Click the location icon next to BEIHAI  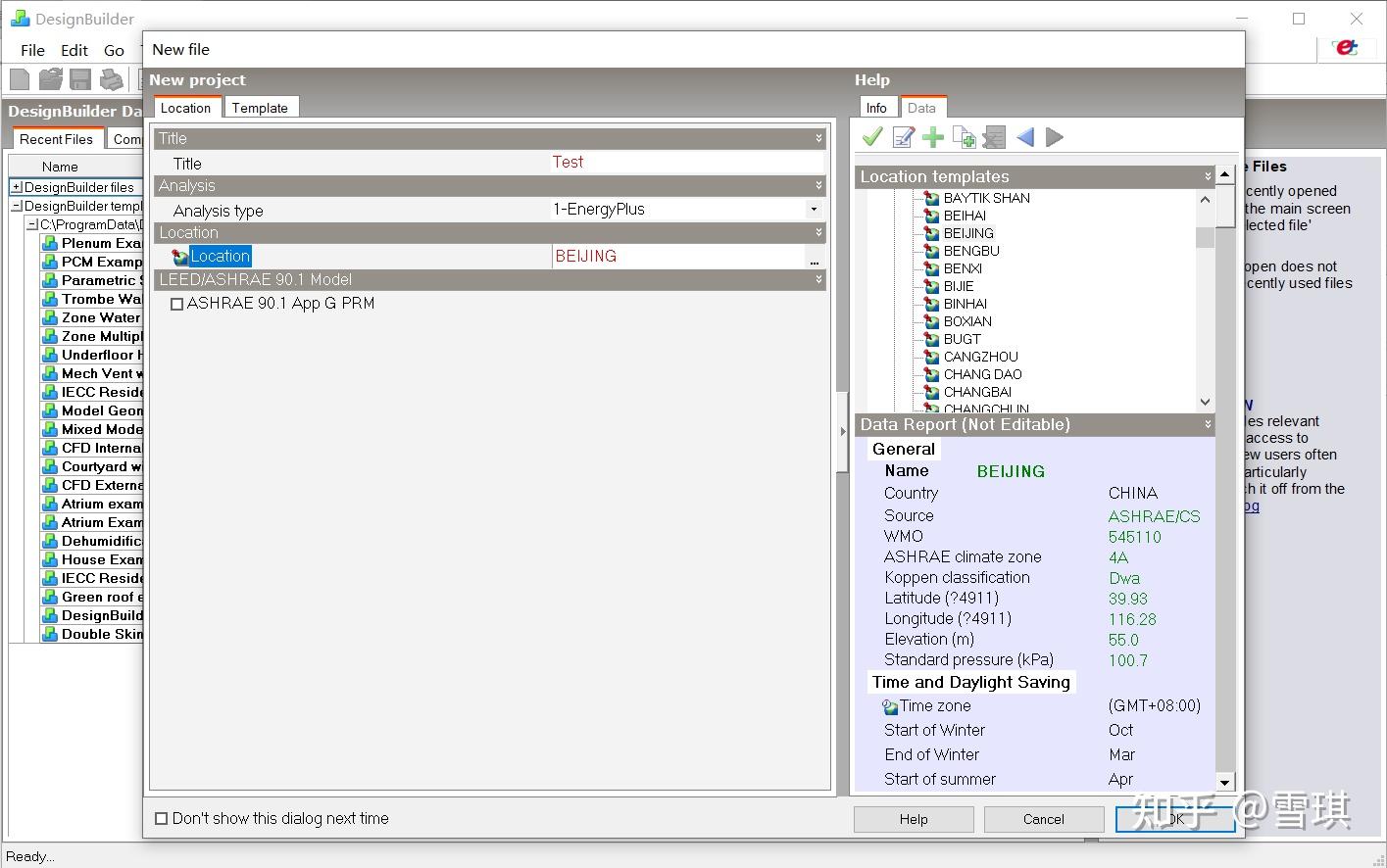pyautogui.click(x=932, y=216)
